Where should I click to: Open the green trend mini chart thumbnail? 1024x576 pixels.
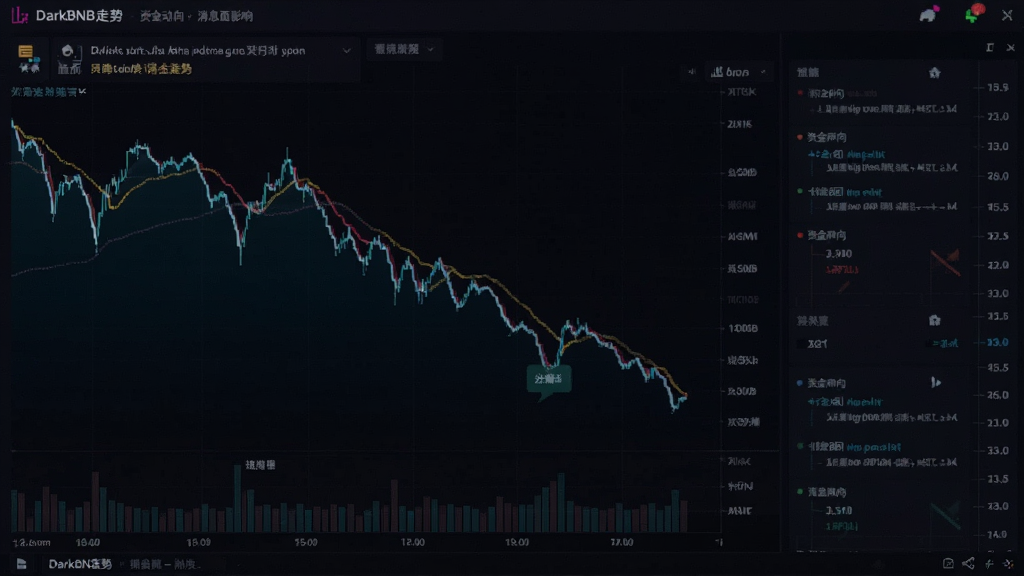[x=945, y=515]
